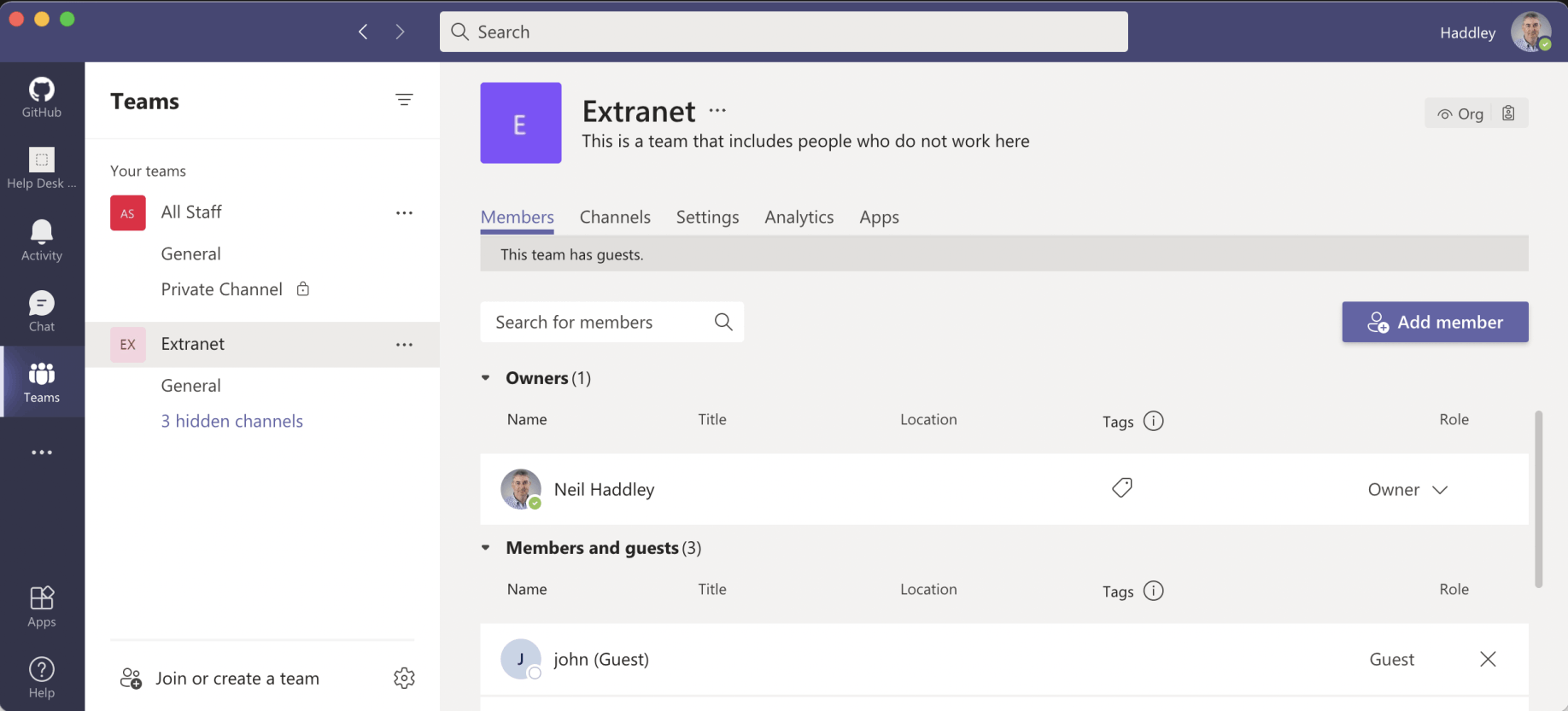Collapse the Owners section
This screenshot has width=1568, height=711.
[486, 378]
